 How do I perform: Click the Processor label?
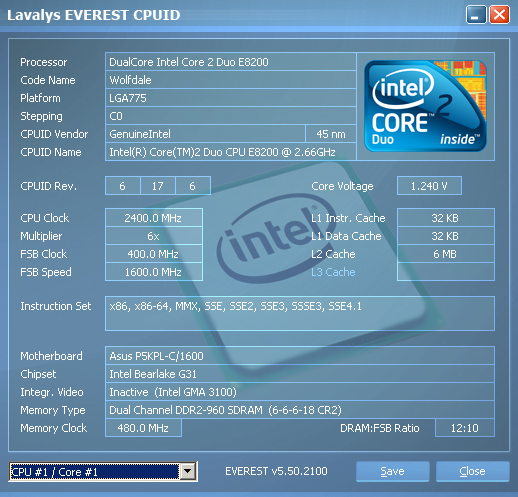click(44, 62)
